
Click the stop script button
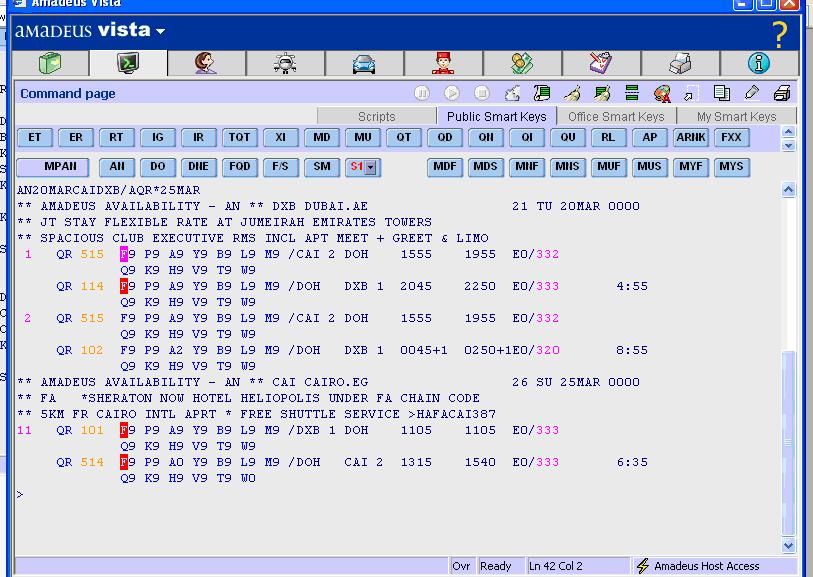coord(482,93)
